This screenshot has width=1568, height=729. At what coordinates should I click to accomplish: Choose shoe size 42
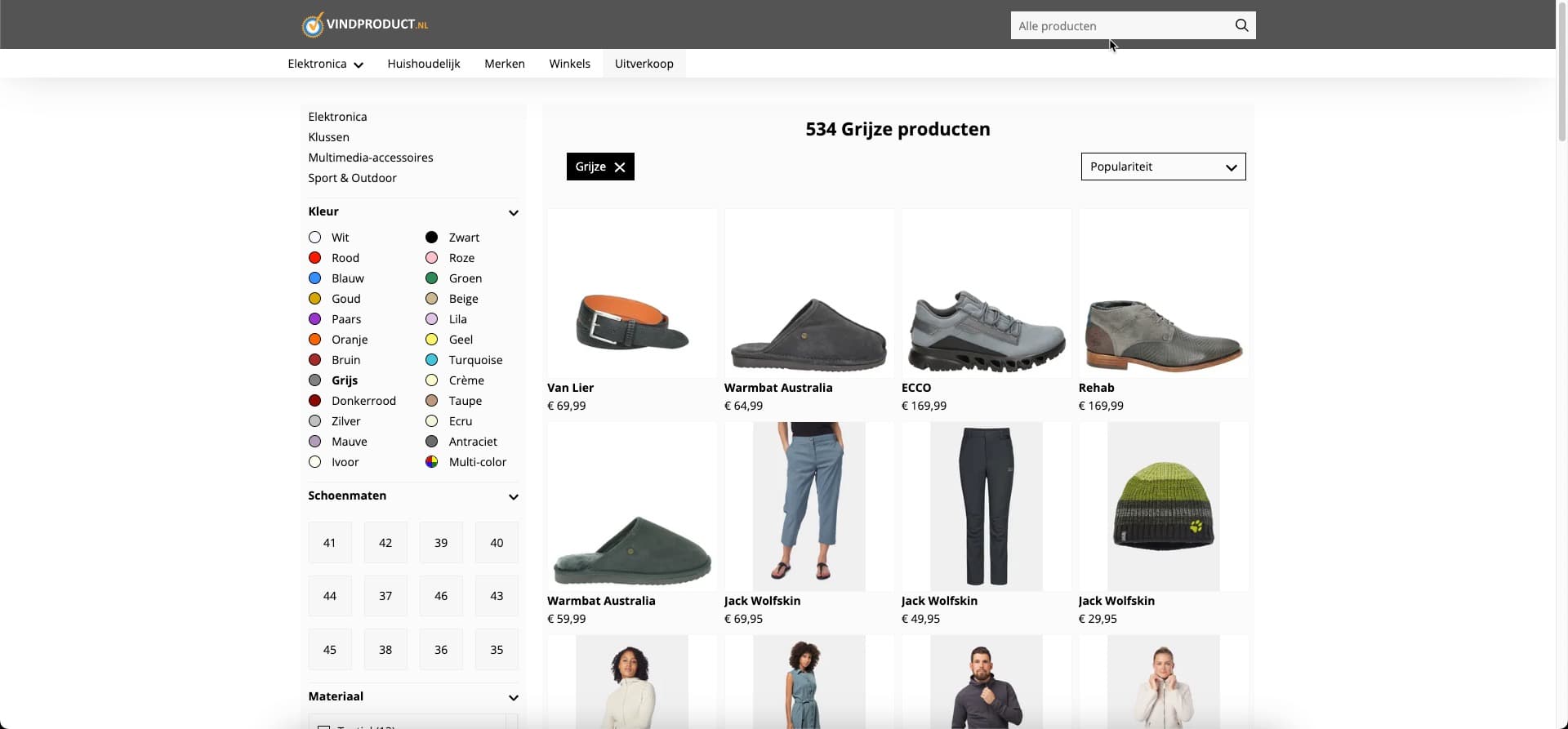click(385, 543)
